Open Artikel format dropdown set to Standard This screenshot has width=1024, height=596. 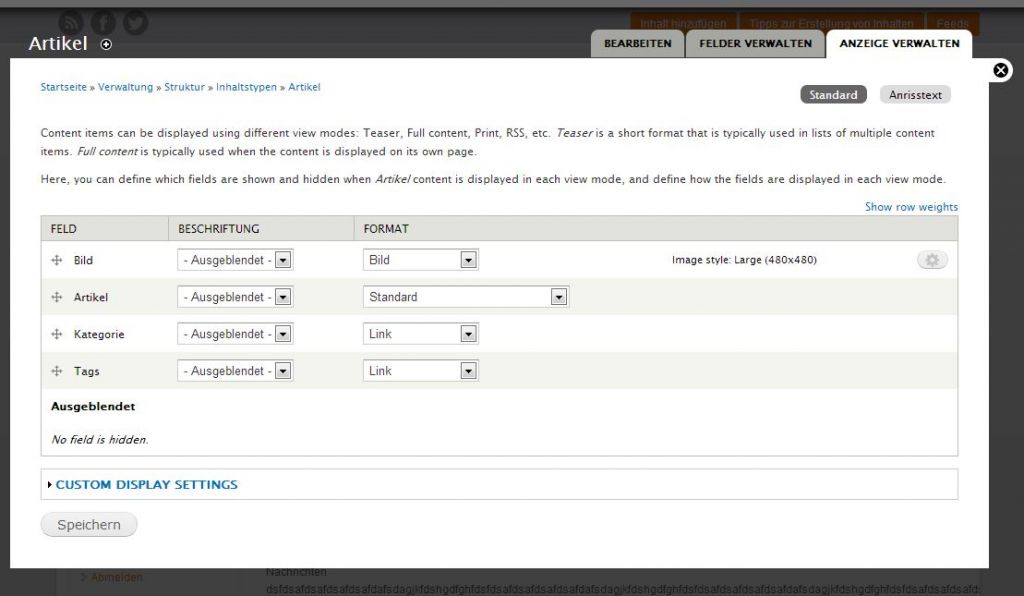(x=466, y=297)
